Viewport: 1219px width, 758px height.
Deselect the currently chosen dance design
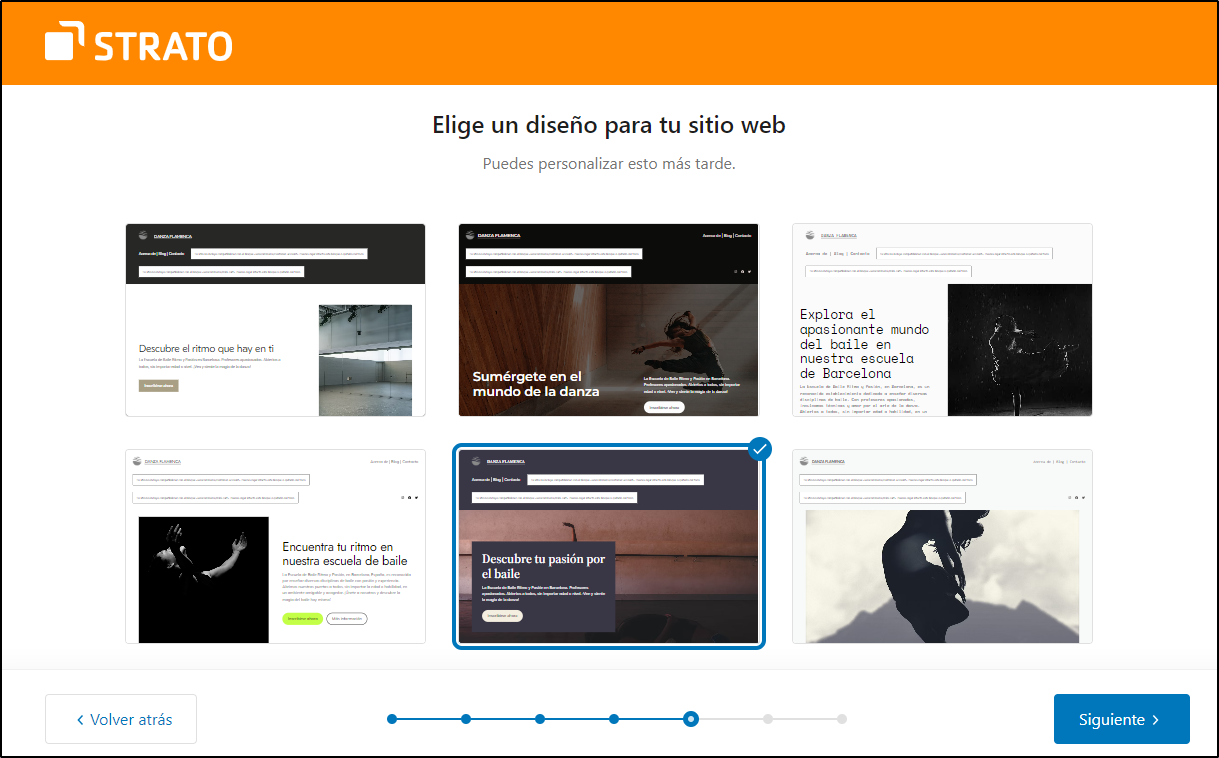tap(609, 546)
